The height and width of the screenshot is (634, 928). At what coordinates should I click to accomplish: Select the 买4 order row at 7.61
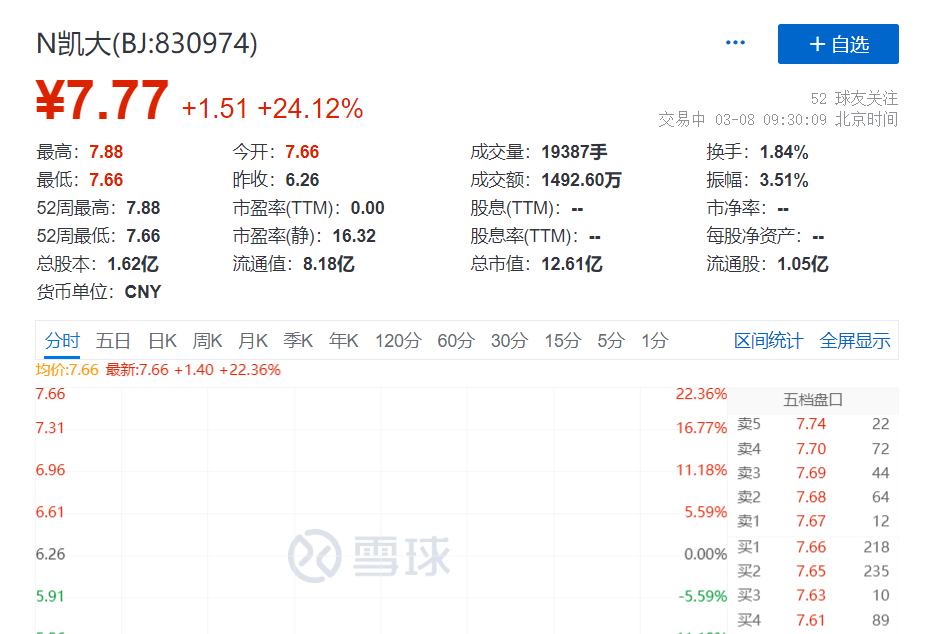coord(813,620)
